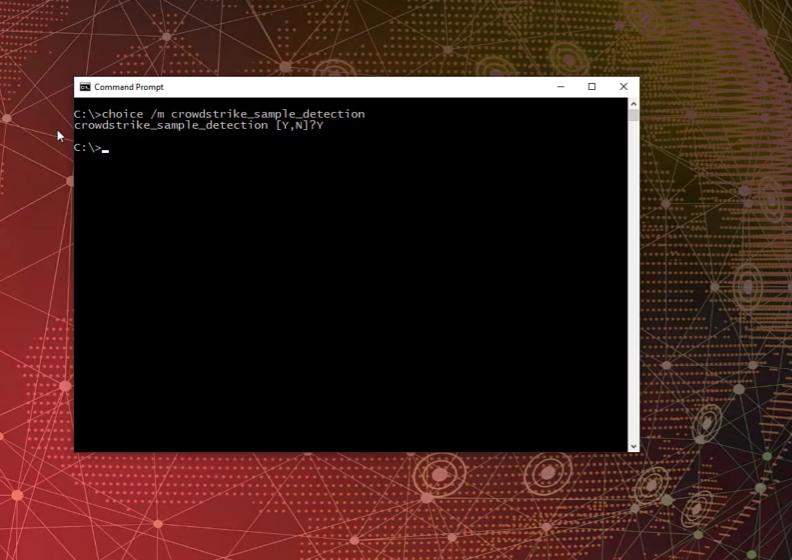Viewport: 792px width, 560px height.
Task: Minimize the Command Prompt window
Action: (560, 86)
